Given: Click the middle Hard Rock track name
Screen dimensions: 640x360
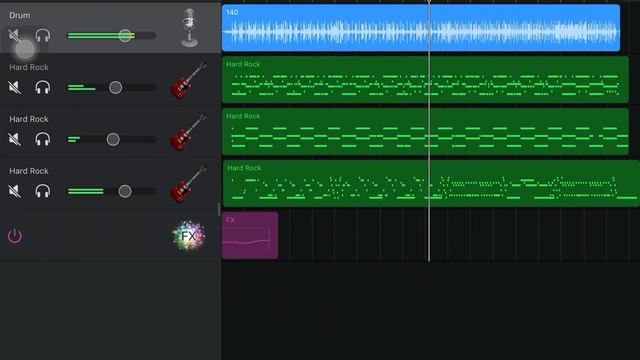Looking at the screenshot, I should [x=29, y=119].
